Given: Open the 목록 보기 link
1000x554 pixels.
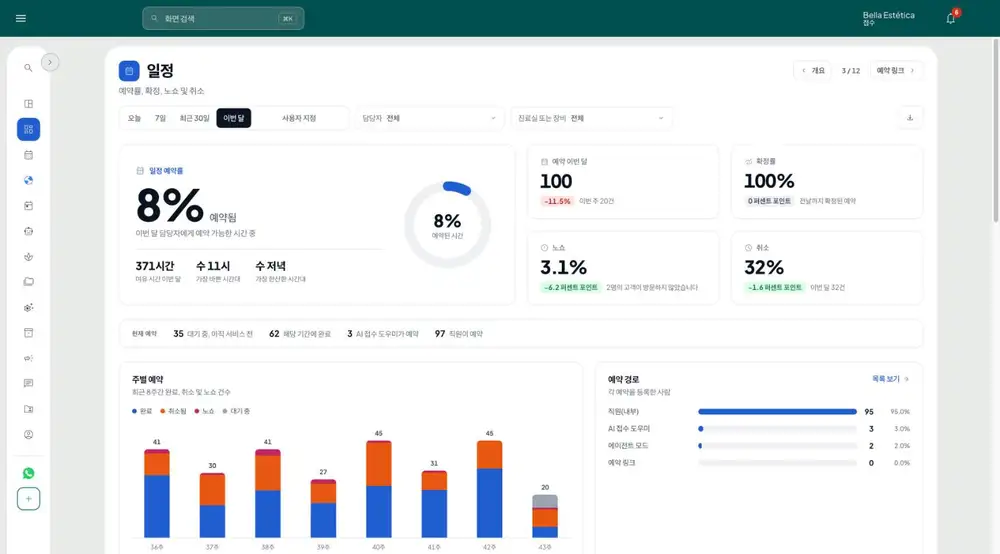Looking at the screenshot, I should tap(890, 379).
